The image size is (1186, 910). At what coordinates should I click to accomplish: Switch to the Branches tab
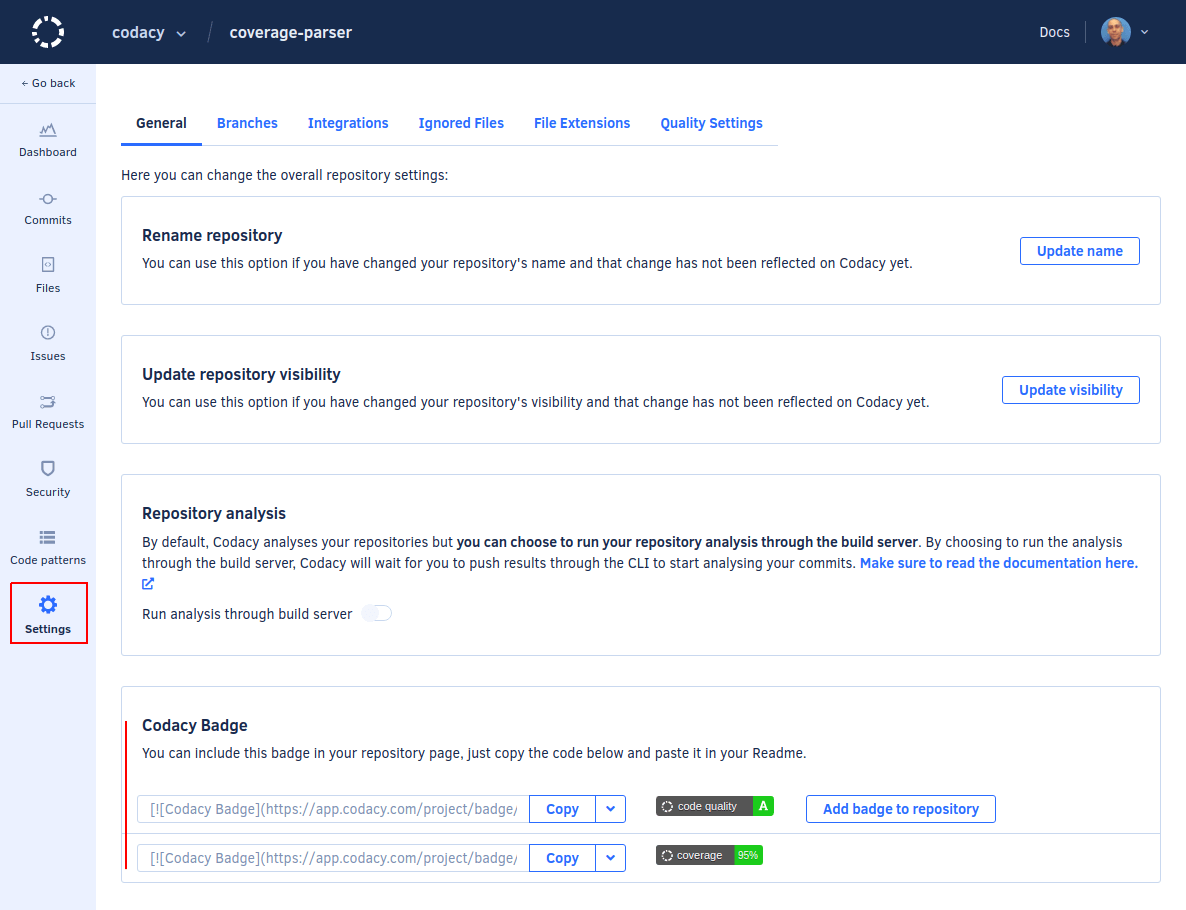pos(247,123)
